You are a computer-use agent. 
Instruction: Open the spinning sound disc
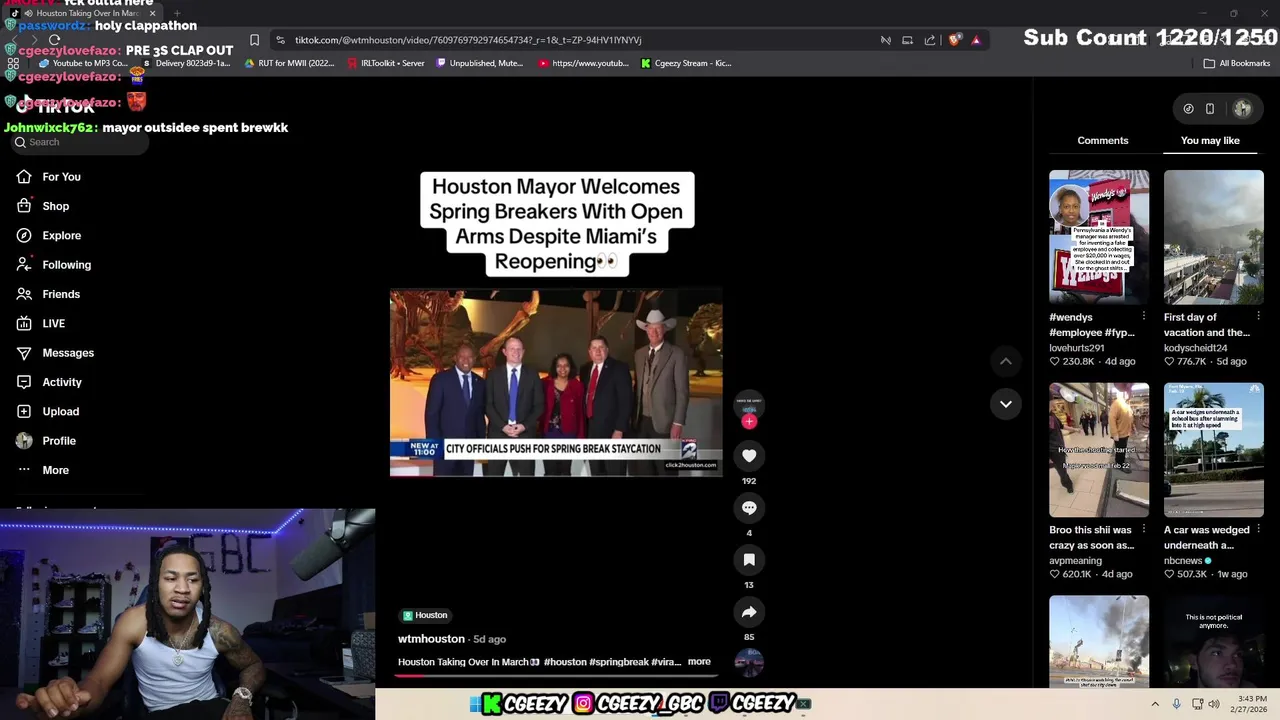pos(749,662)
